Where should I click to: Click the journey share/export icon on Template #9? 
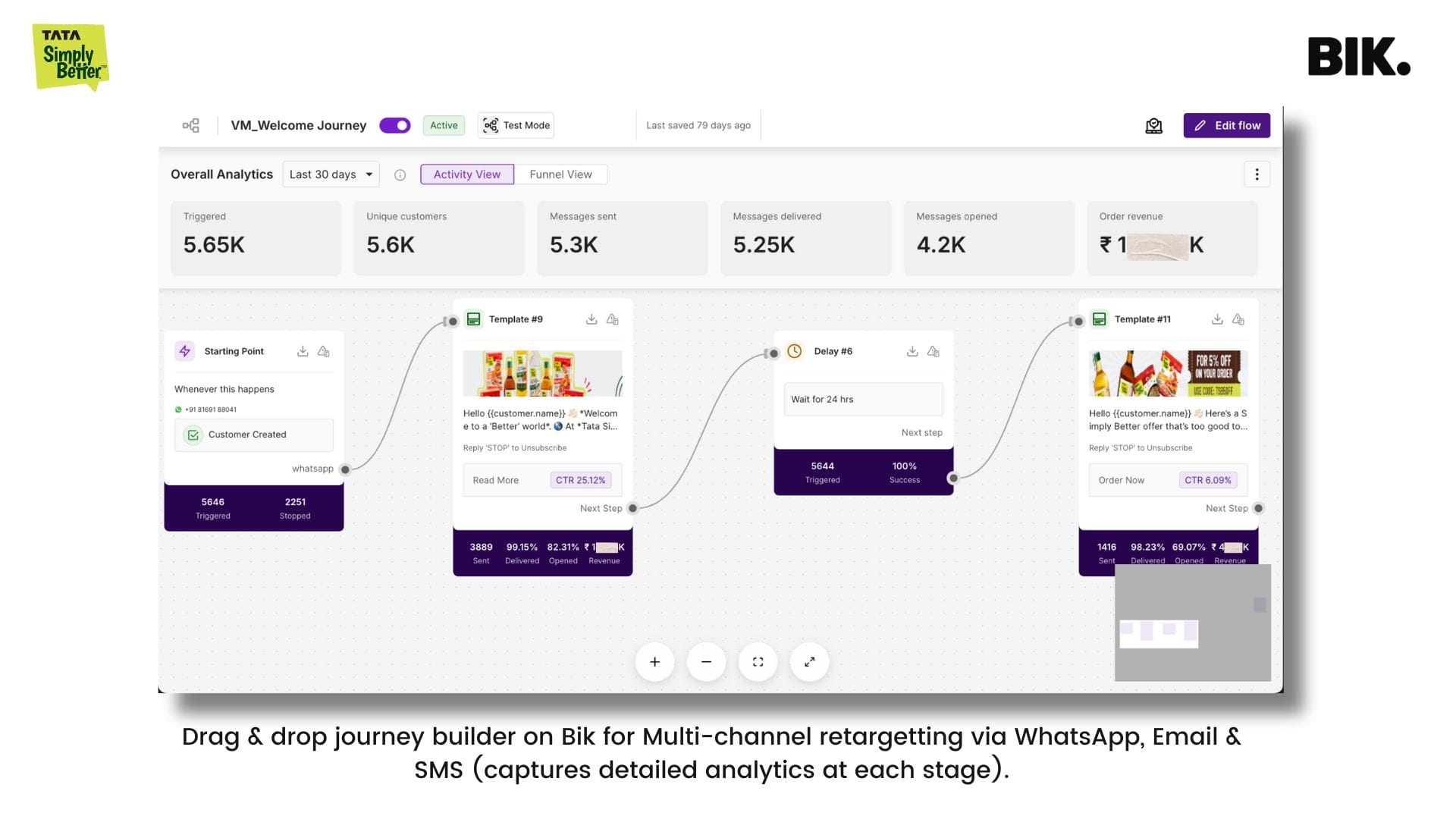tap(591, 319)
